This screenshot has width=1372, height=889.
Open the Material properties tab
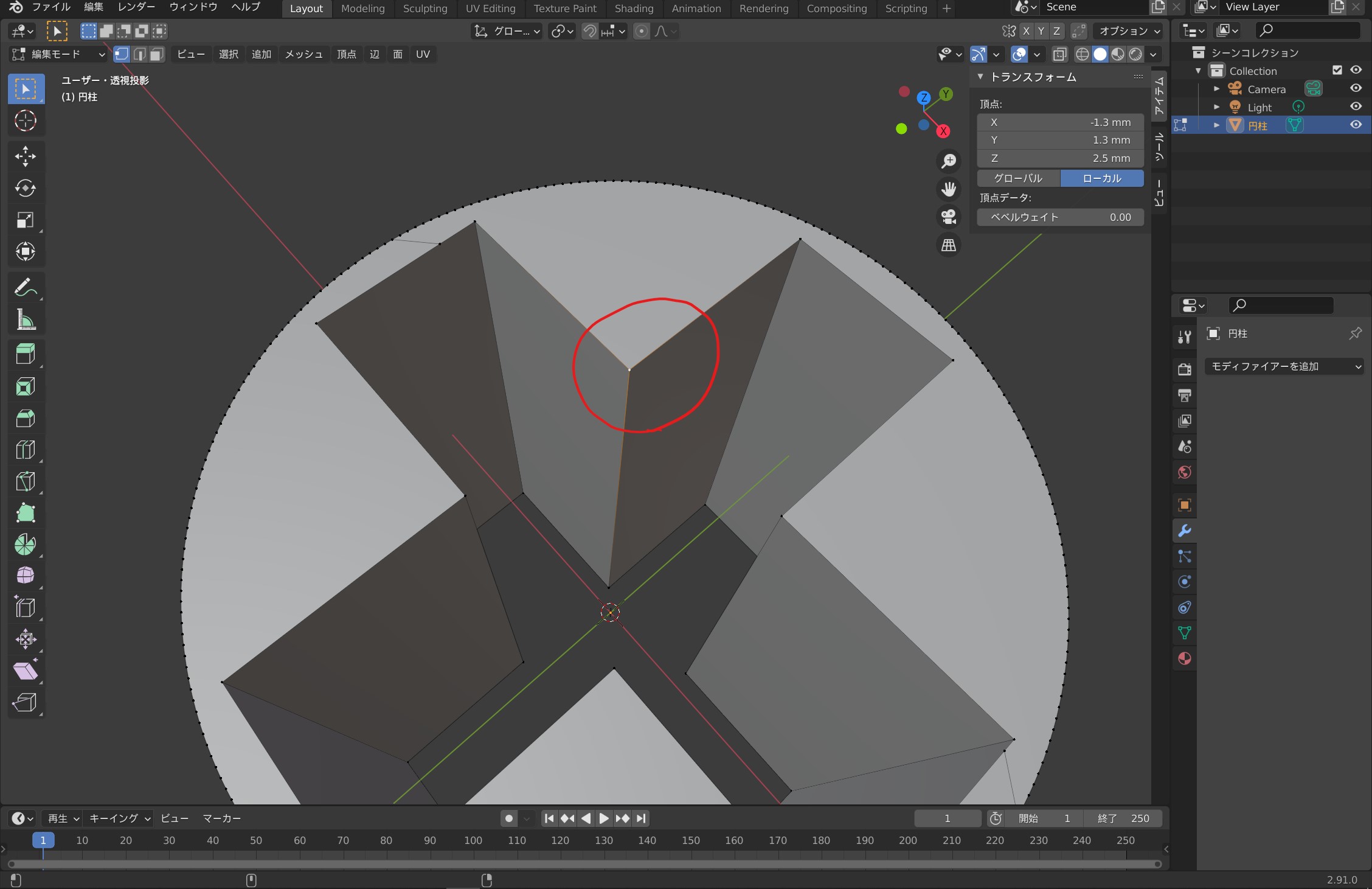point(1184,658)
